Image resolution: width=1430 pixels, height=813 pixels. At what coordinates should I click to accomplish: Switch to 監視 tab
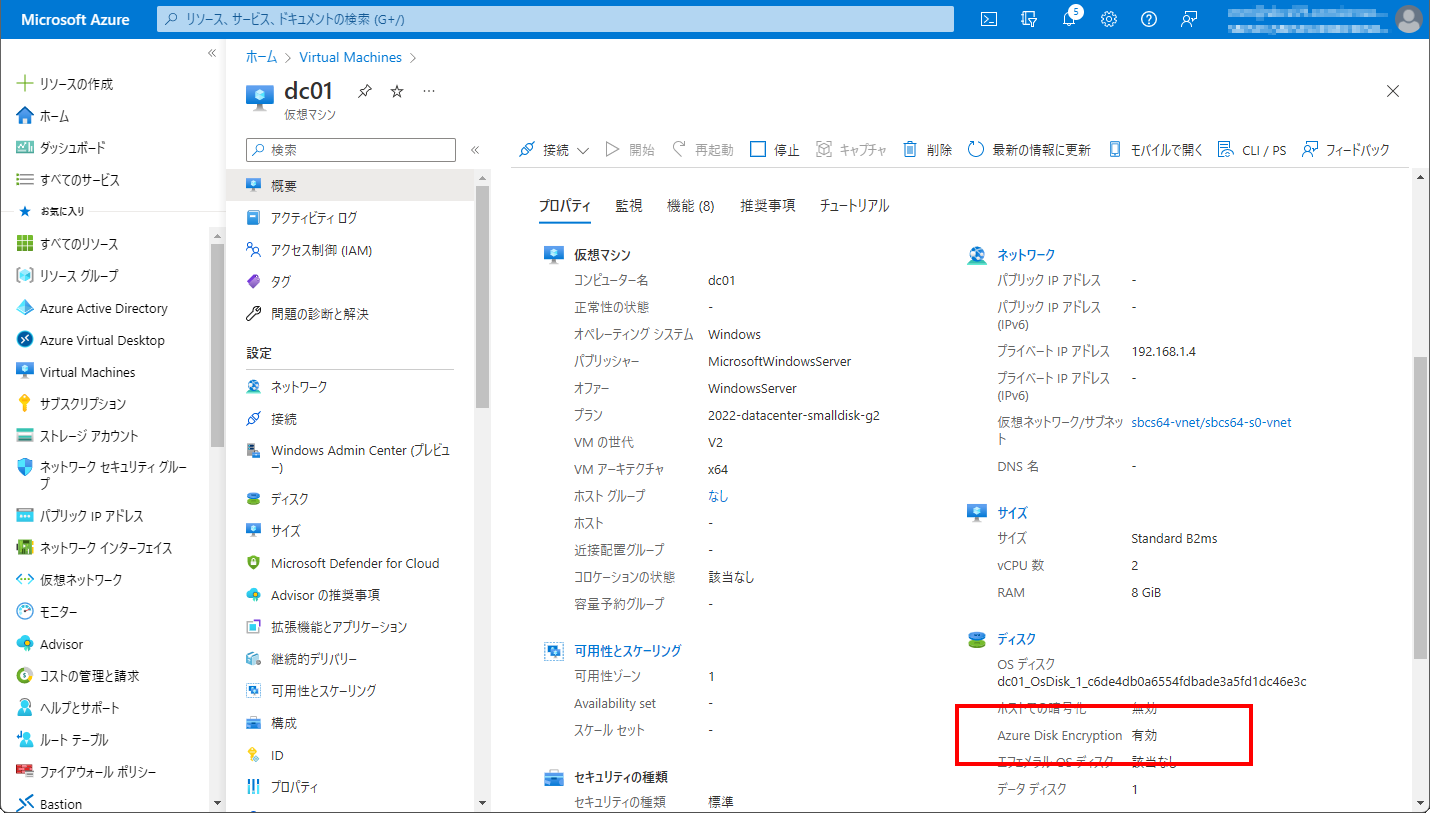[629, 206]
